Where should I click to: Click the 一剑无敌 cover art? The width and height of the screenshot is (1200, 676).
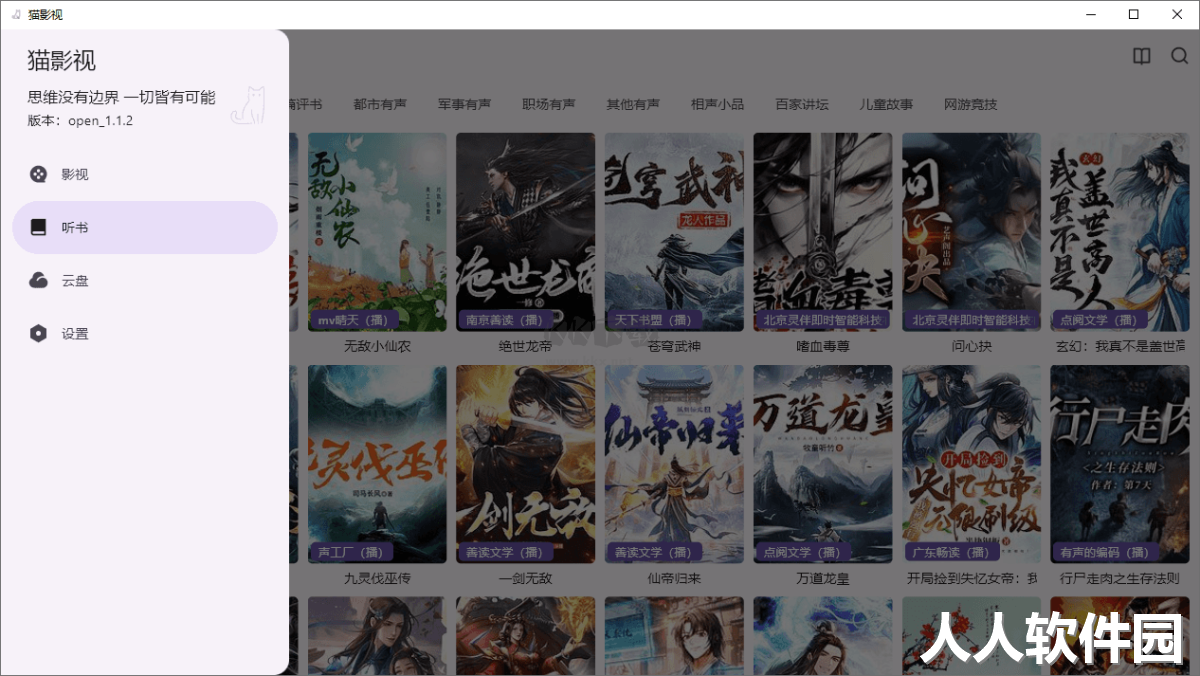526,464
